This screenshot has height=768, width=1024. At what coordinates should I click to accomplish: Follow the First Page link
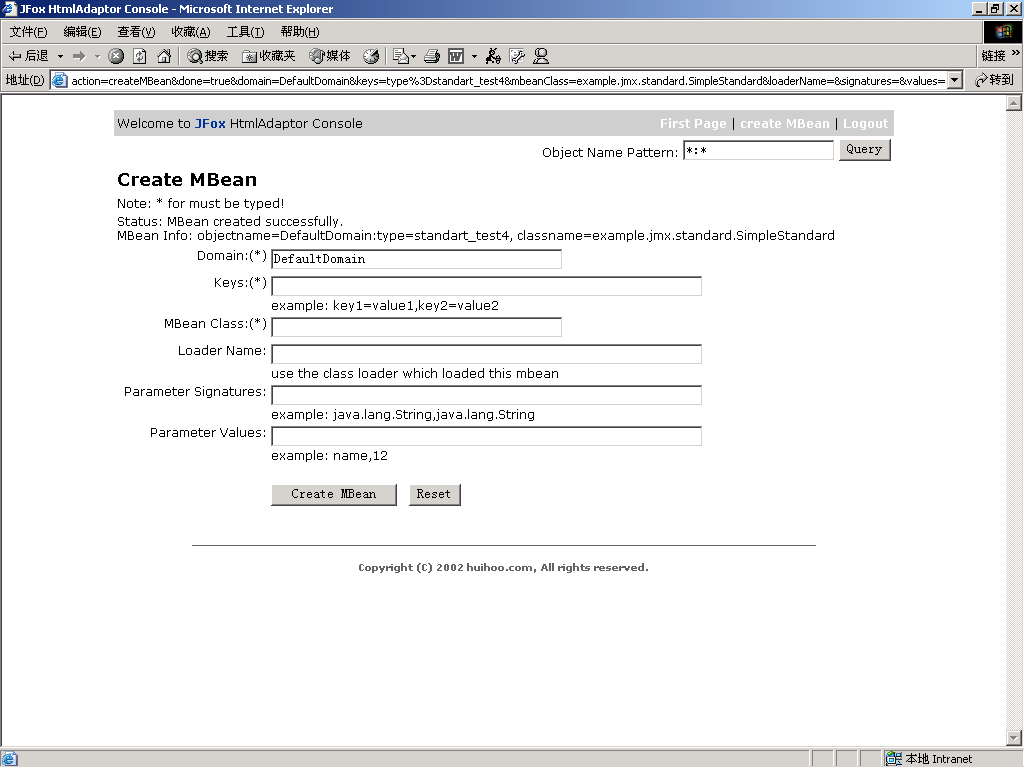coord(693,123)
